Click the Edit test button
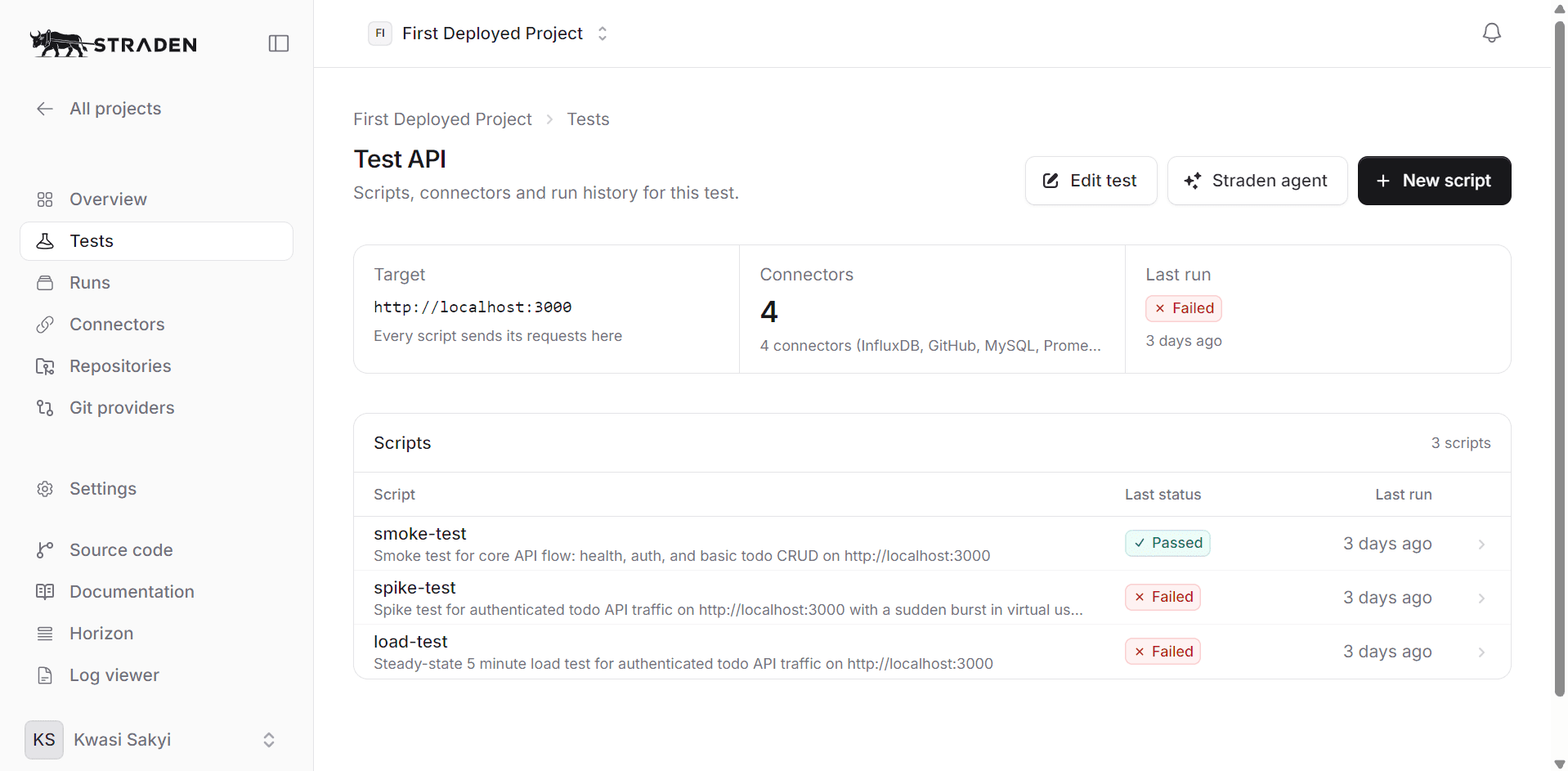This screenshot has height=771, width=1568. (x=1091, y=181)
